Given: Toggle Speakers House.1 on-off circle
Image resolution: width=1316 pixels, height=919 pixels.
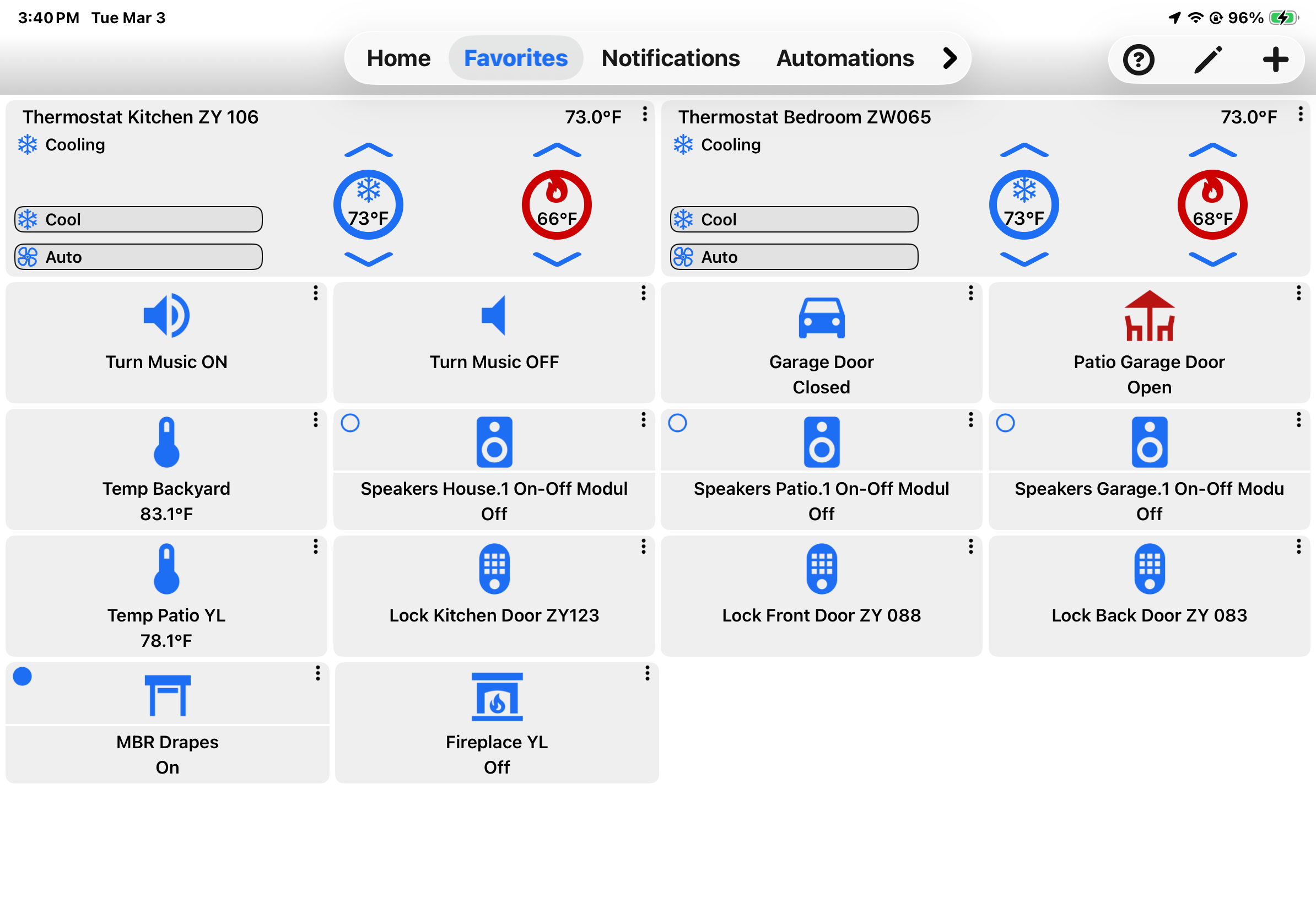Looking at the screenshot, I should point(350,423).
